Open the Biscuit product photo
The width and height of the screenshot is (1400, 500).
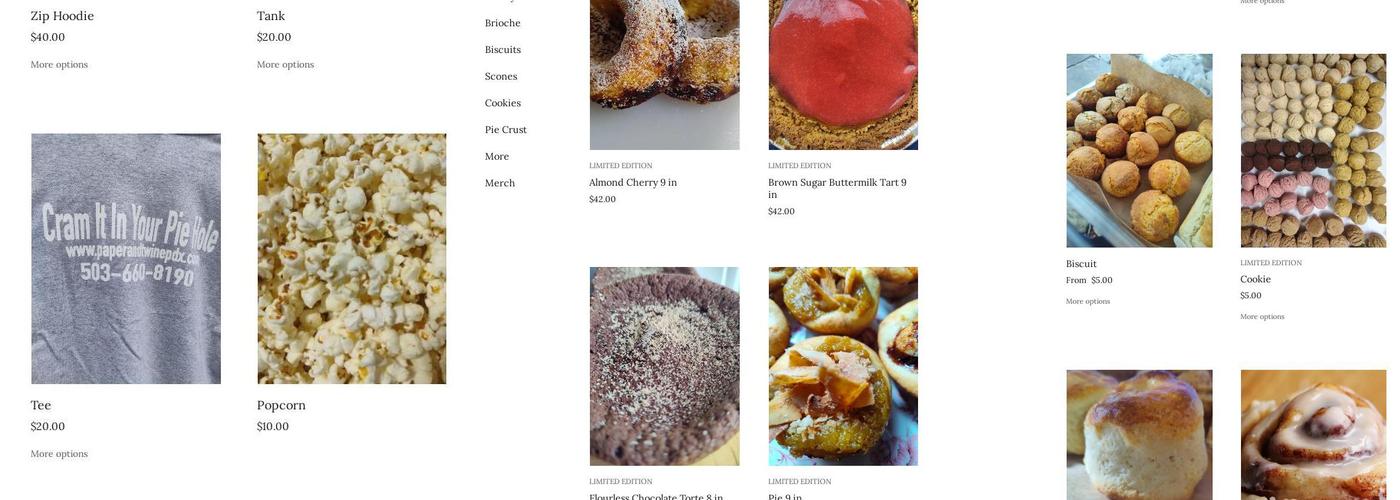pyautogui.click(x=1139, y=151)
